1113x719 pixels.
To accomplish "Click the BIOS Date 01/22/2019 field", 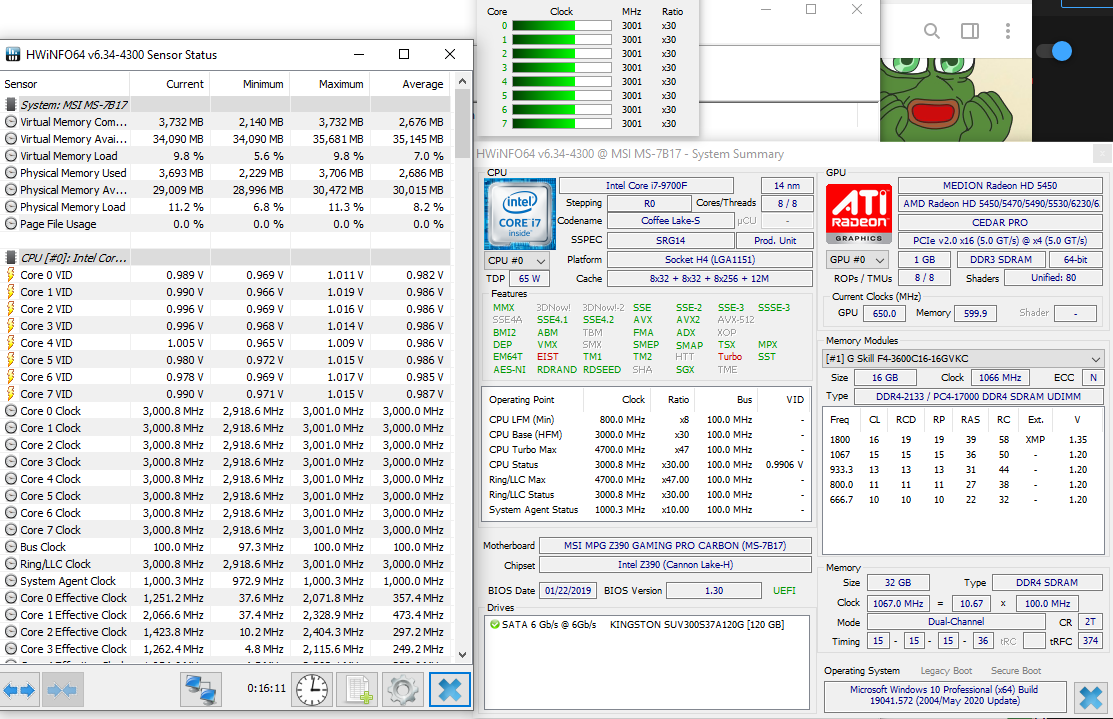I will pyautogui.click(x=568, y=591).
